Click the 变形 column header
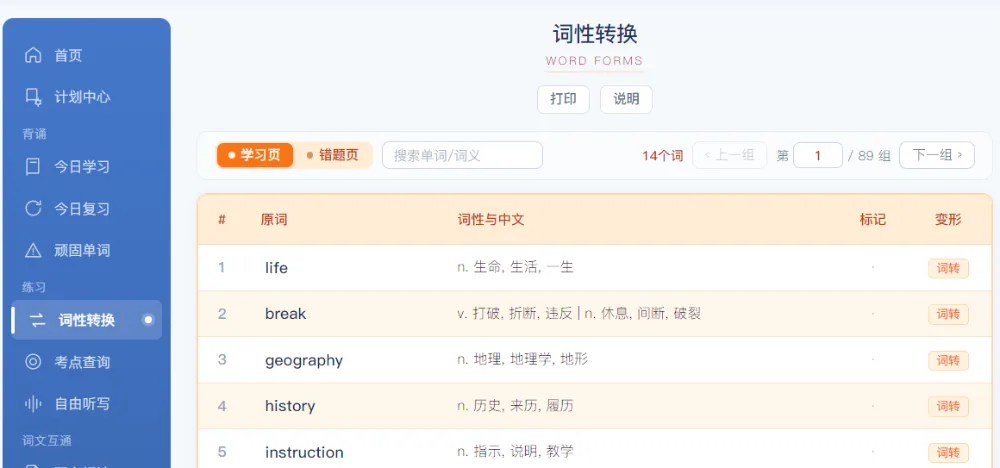The width and height of the screenshot is (1000, 468). tap(948, 220)
